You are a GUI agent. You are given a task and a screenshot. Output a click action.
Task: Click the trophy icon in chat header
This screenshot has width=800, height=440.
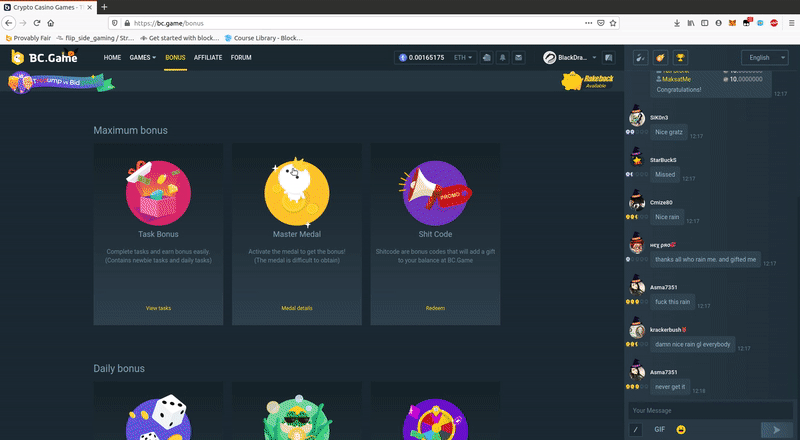point(680,58)
